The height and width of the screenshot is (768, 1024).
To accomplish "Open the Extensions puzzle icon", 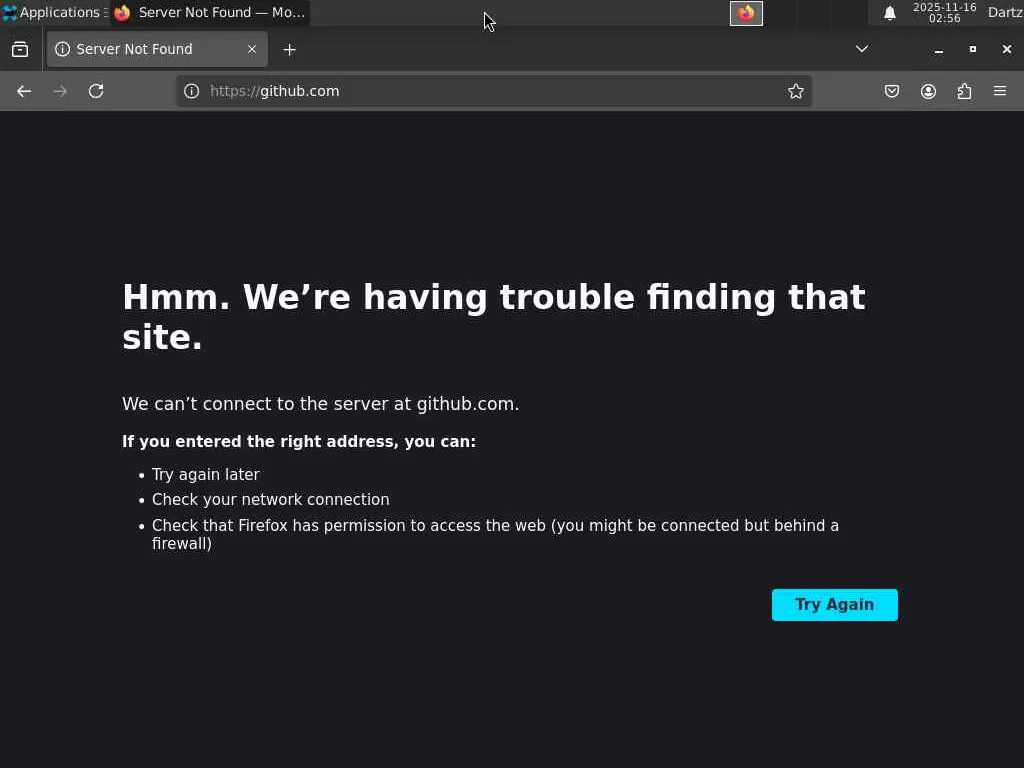I will point(965,91).
